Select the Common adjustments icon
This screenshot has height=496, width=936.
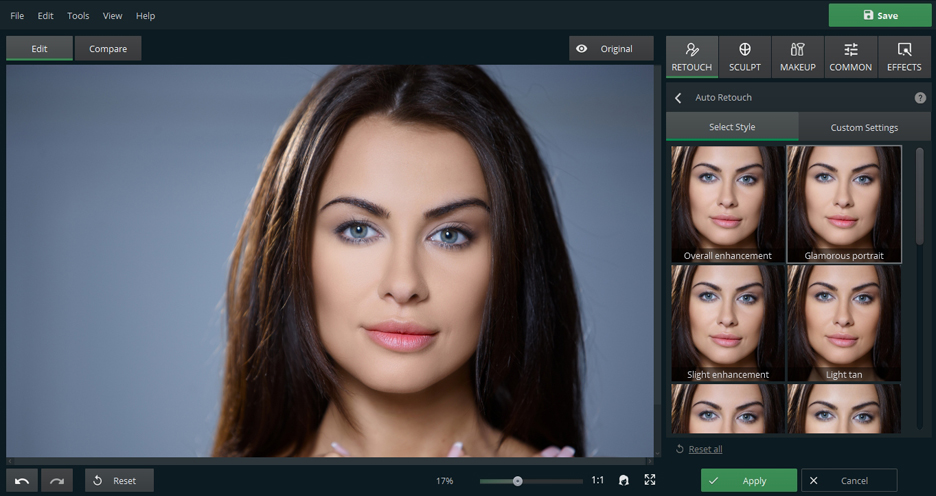(x=850, y=56)
